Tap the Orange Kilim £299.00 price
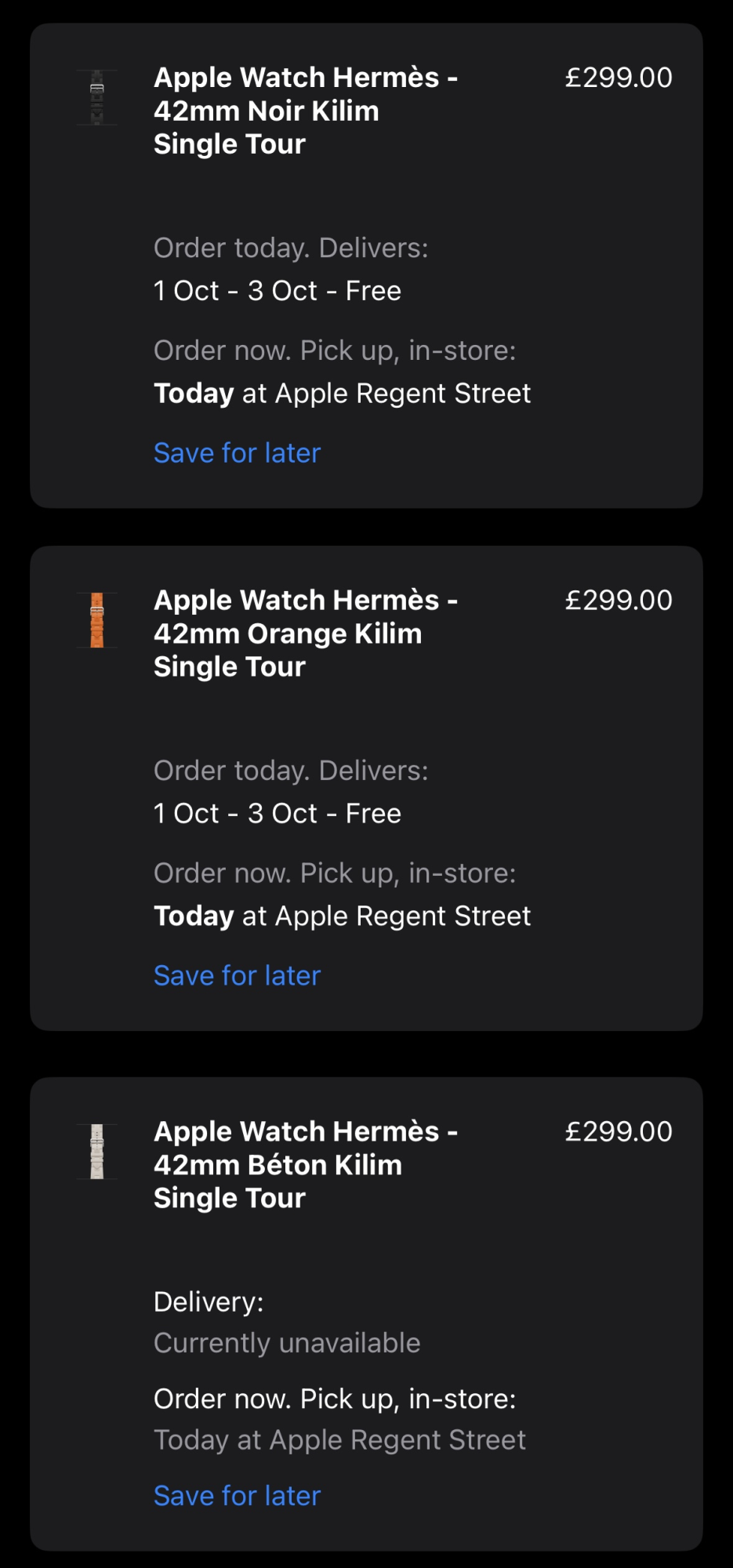This screenshot has height=1568, width=733. tap(619, 601)
